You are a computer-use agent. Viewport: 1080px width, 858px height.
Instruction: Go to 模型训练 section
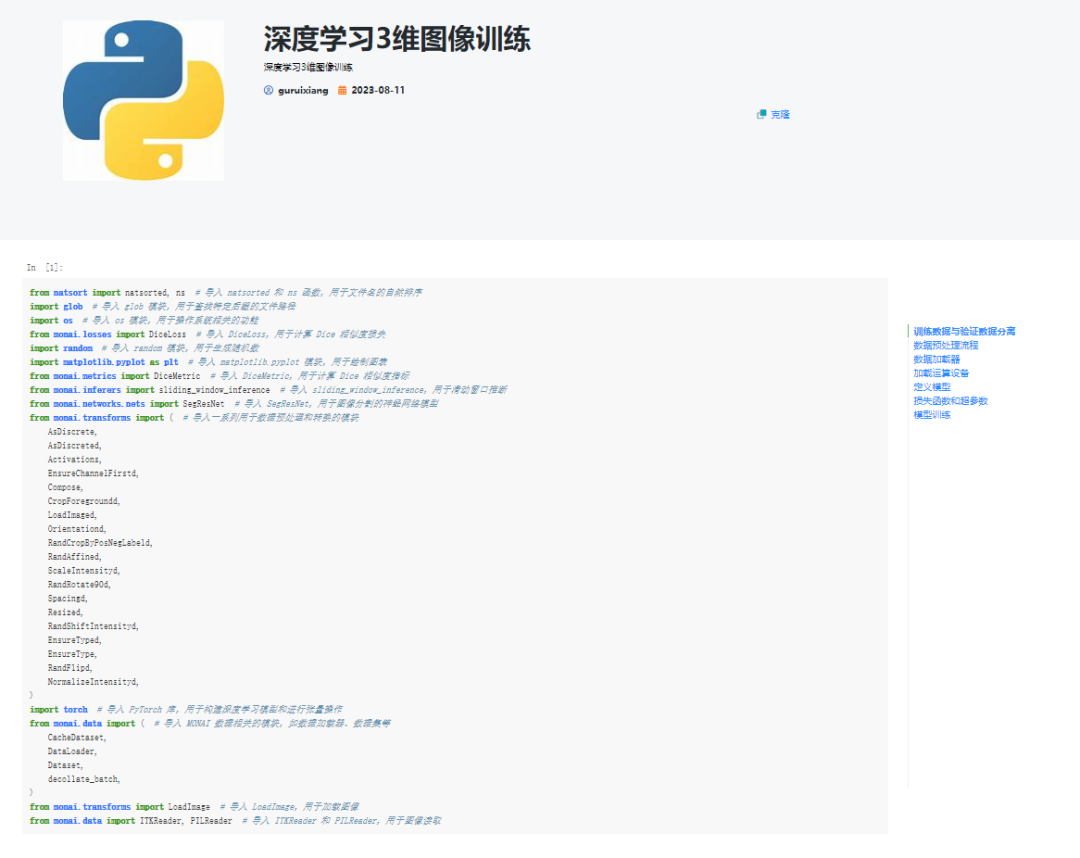931,415
